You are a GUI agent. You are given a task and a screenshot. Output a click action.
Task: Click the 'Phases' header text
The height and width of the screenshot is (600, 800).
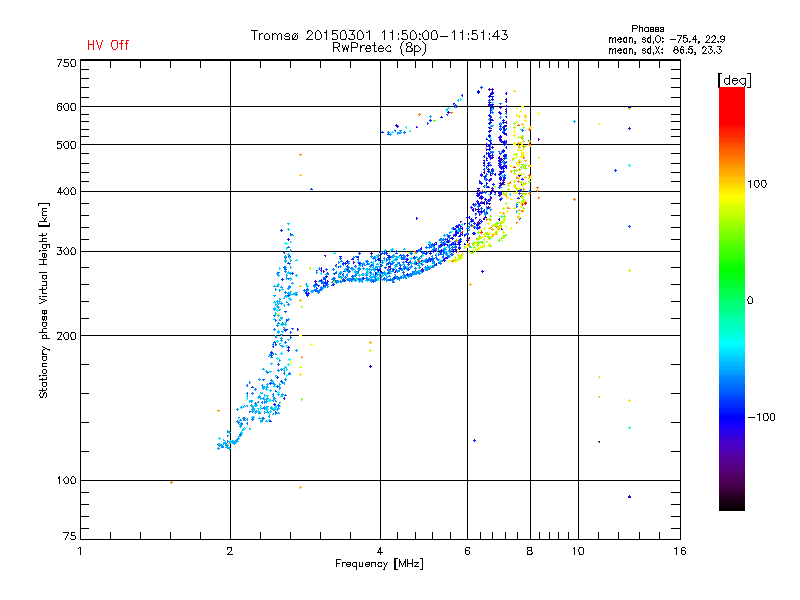click(x=647, y=29)
